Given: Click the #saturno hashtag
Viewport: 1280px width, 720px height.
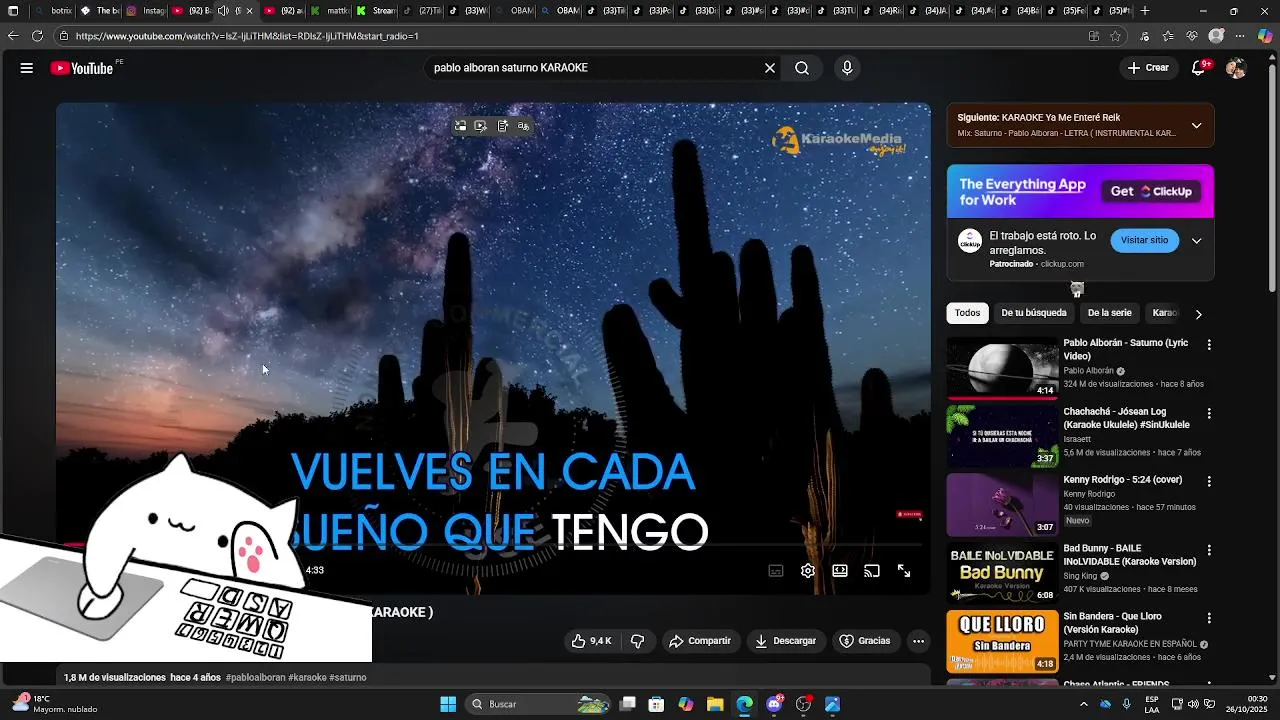Looking at the screenshot, I should tap(348, 677).
